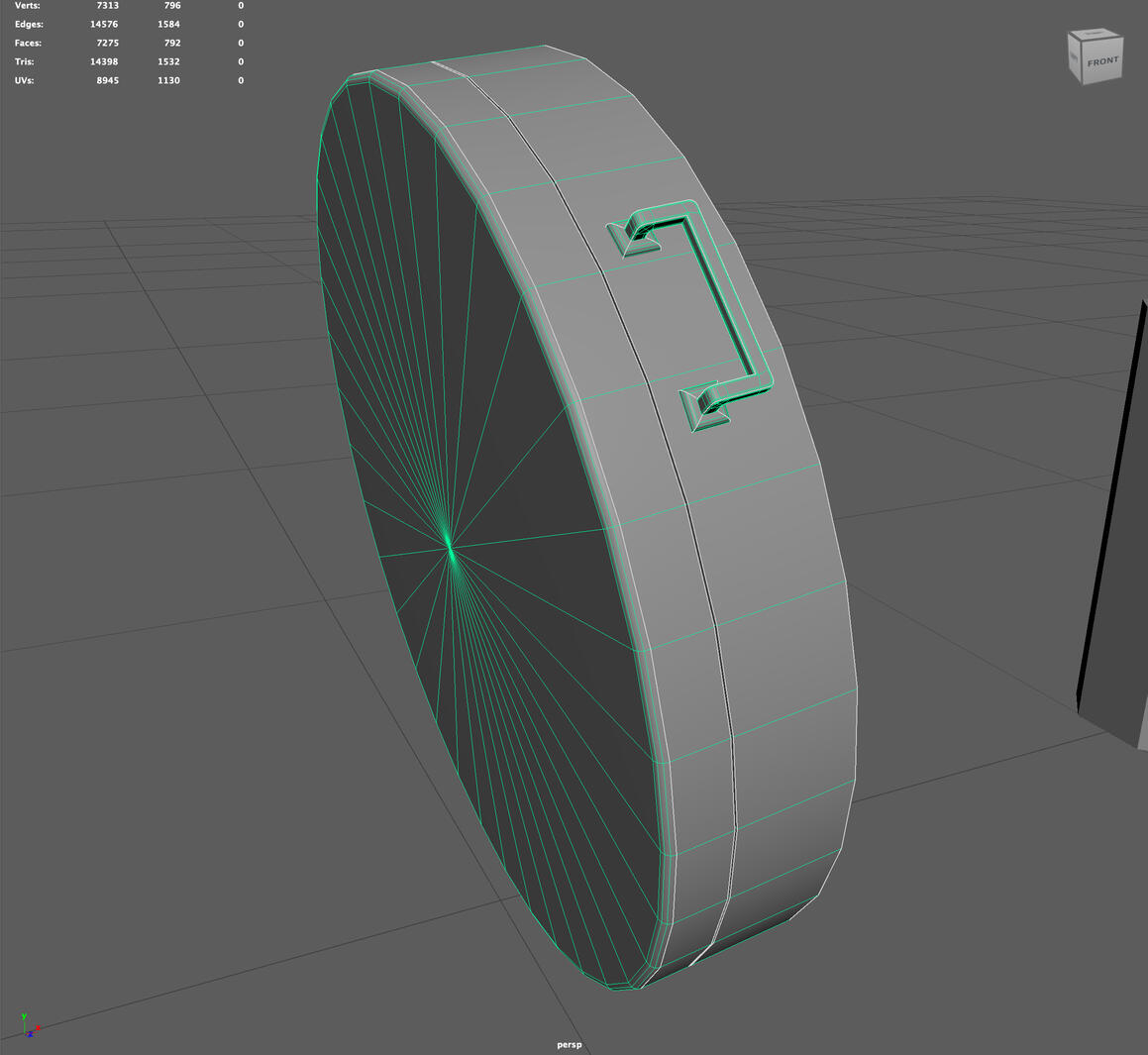
Task: Click the green Y axis of the origin gizmo
Action: point(24,1016)
